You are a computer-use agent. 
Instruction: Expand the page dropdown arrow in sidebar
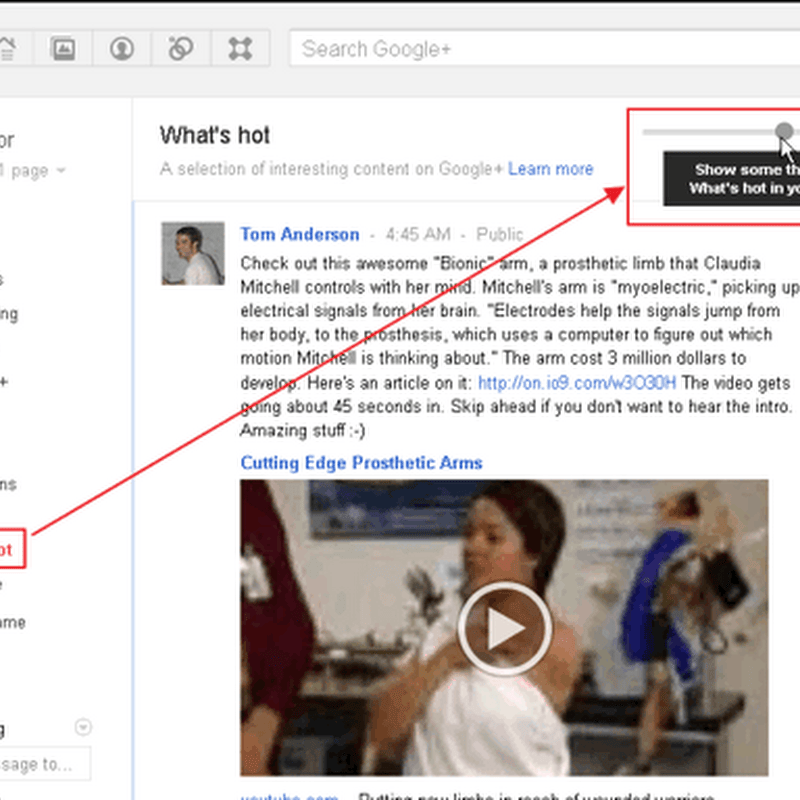click(x=61, y=170)
